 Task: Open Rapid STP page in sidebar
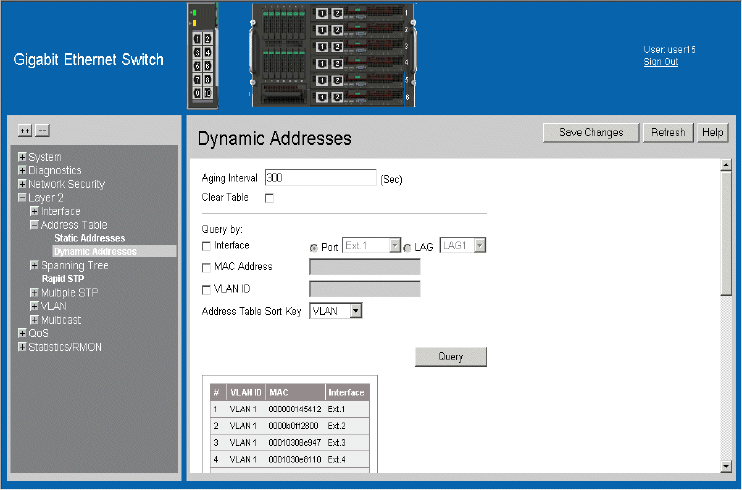click(x=62, y=279)
